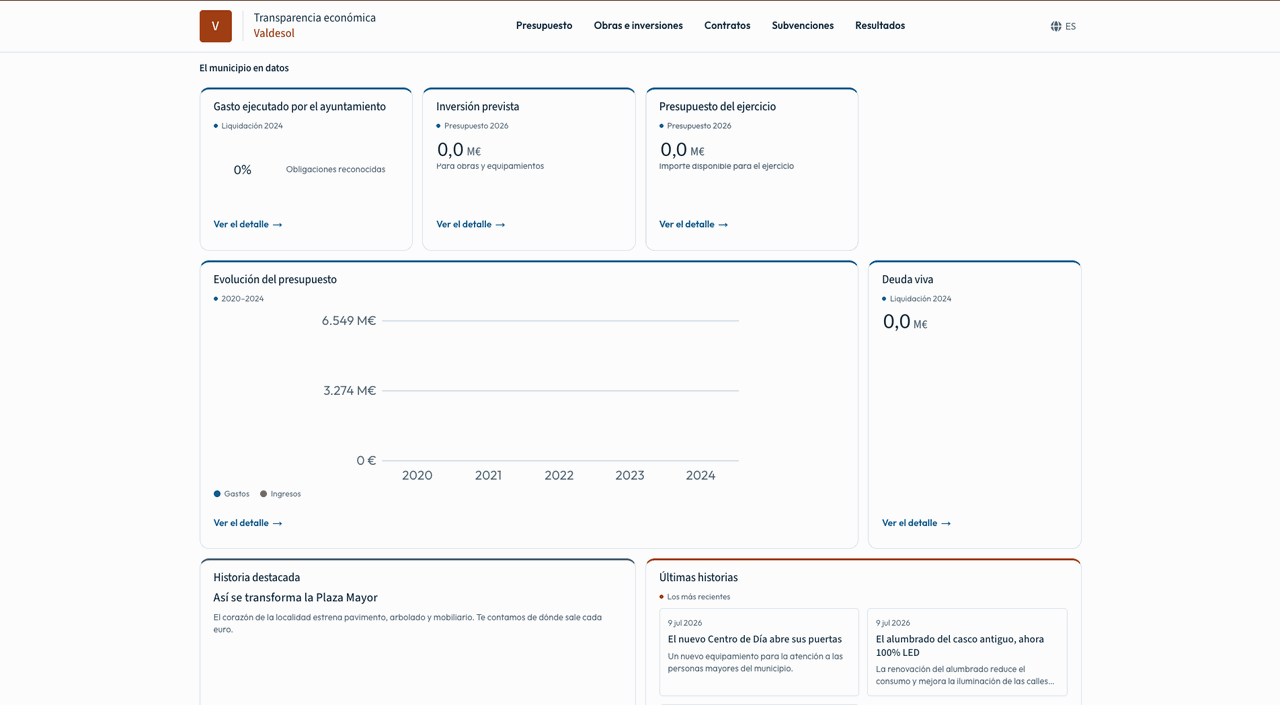1280x705 pixels.
Task: Click the Últimas historias heading
Action: click(699, 578)
